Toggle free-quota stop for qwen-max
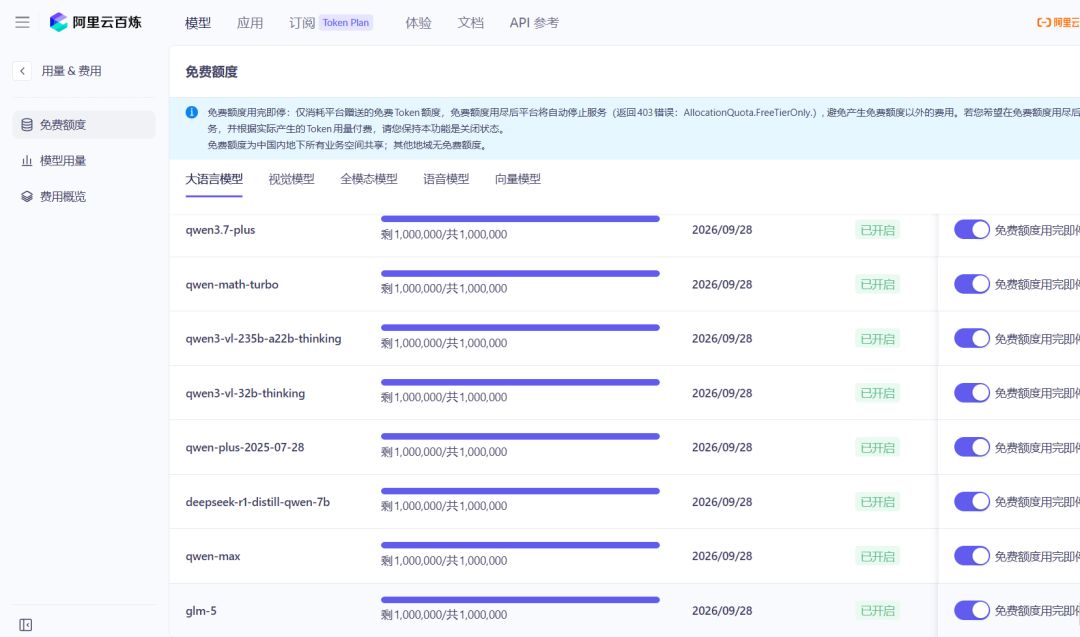 [x=971, y=556]
